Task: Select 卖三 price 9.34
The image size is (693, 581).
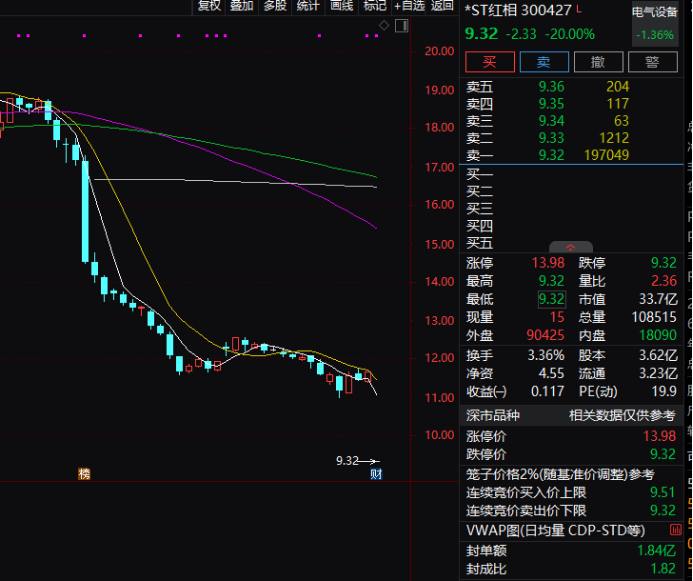Action: (551, 121)
